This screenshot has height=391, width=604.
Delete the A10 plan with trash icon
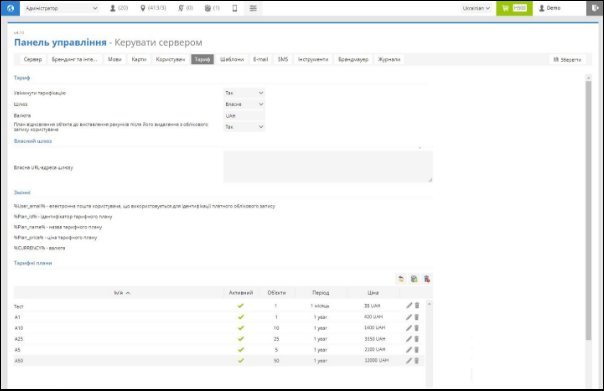point(417,328)
